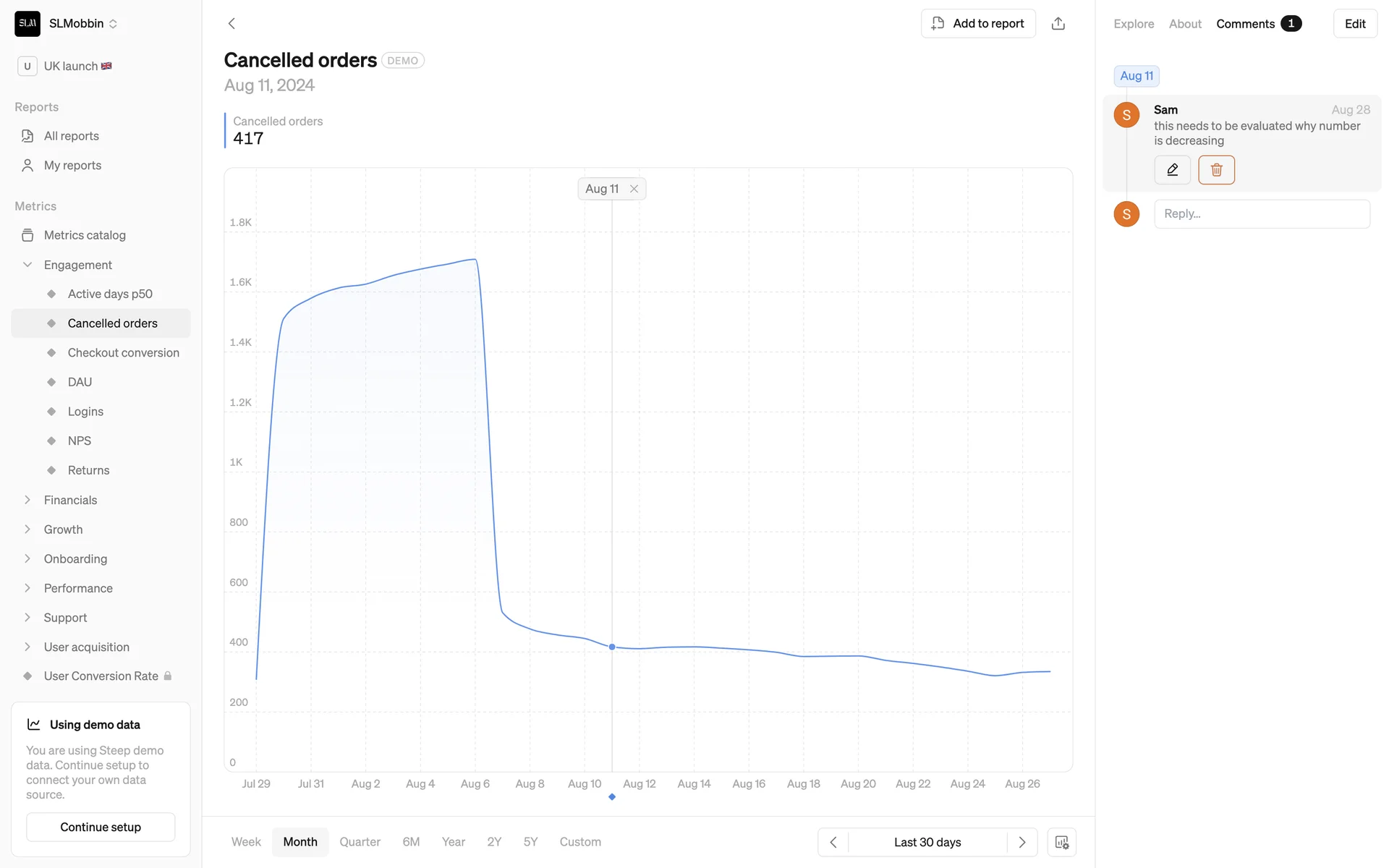1389x868 pixels.
Task: Expand the User acquisition section
Action: pyautogui.click(x=27, y=647)
